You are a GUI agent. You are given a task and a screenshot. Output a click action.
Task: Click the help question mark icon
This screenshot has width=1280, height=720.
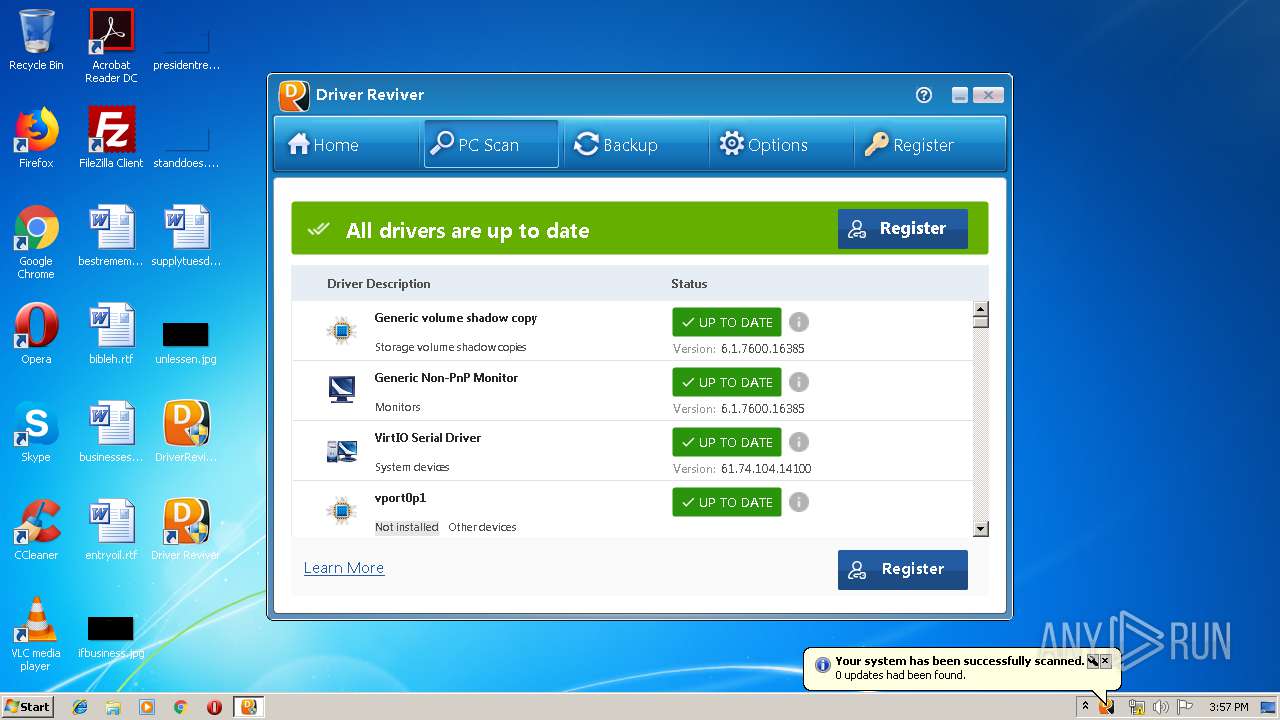tap(924, 95)
